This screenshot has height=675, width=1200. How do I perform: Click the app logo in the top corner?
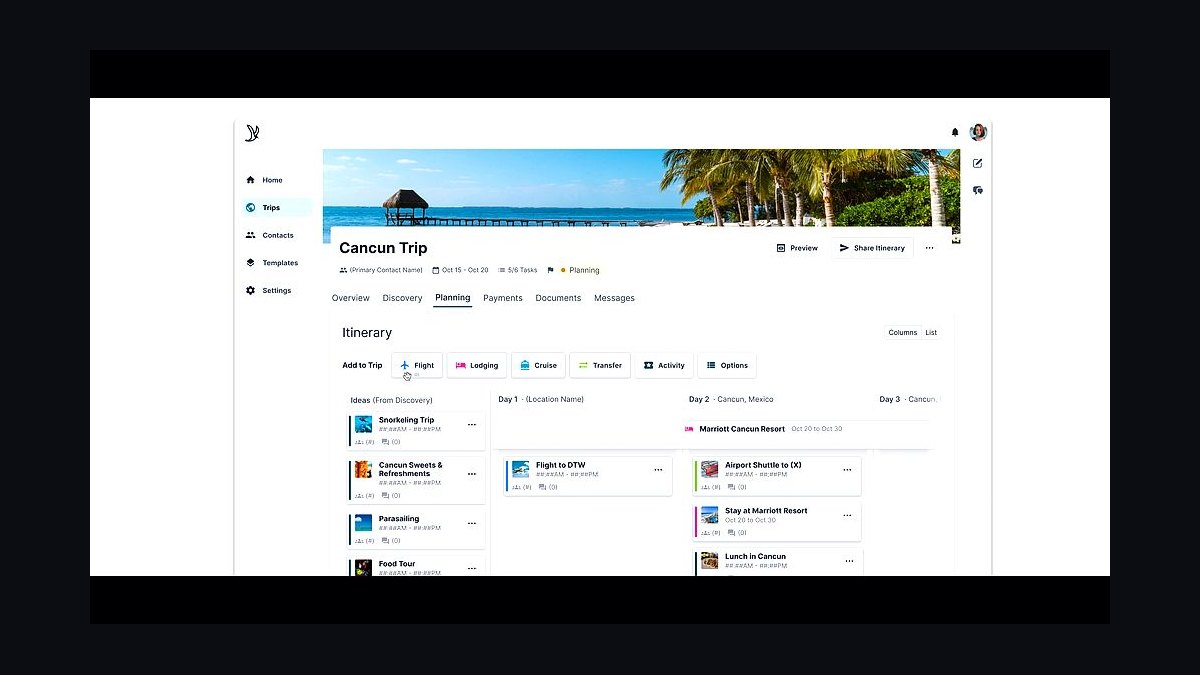(x=252, y=133)
